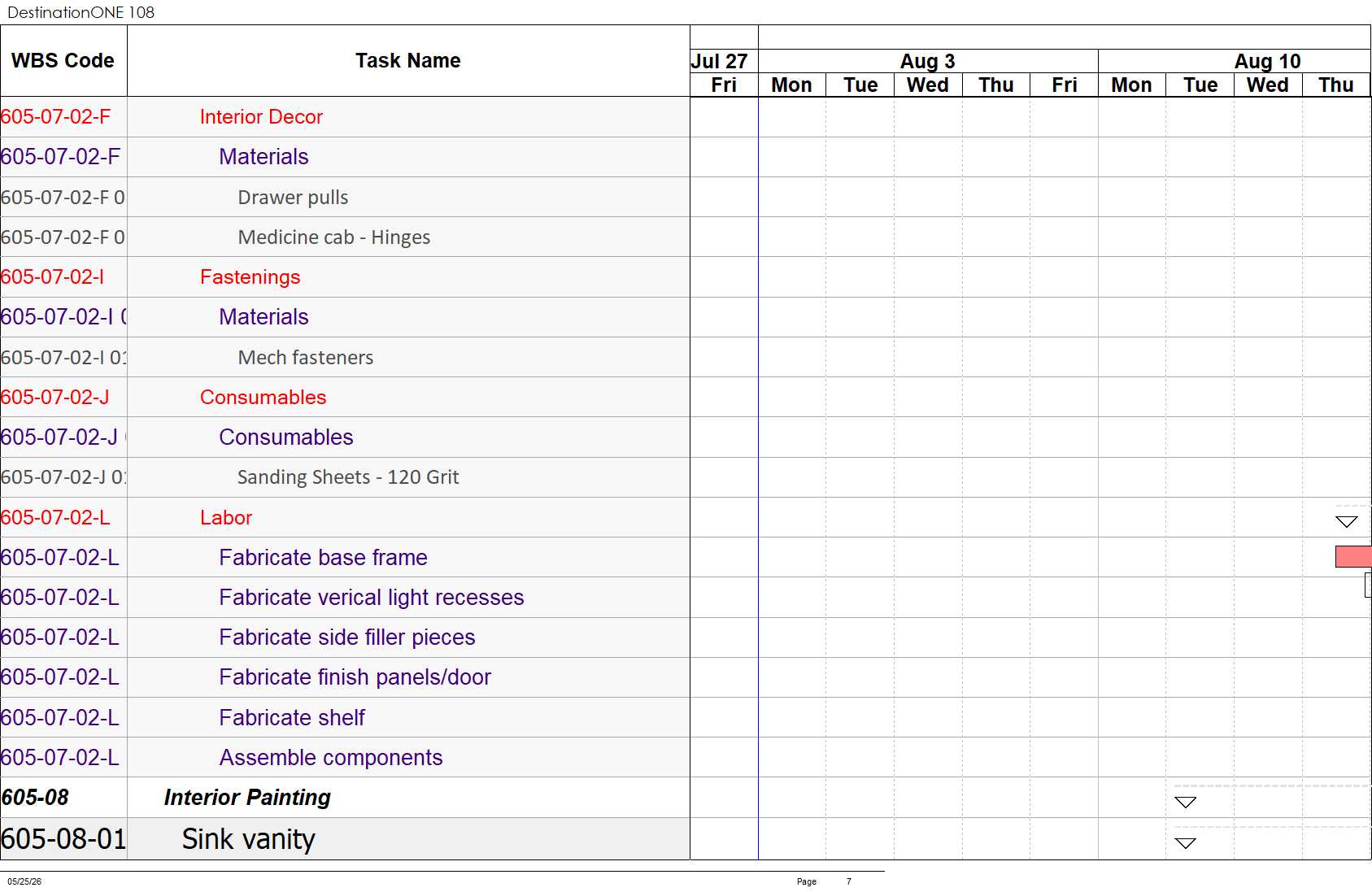Select the WBS Code column header

(63, 61)
